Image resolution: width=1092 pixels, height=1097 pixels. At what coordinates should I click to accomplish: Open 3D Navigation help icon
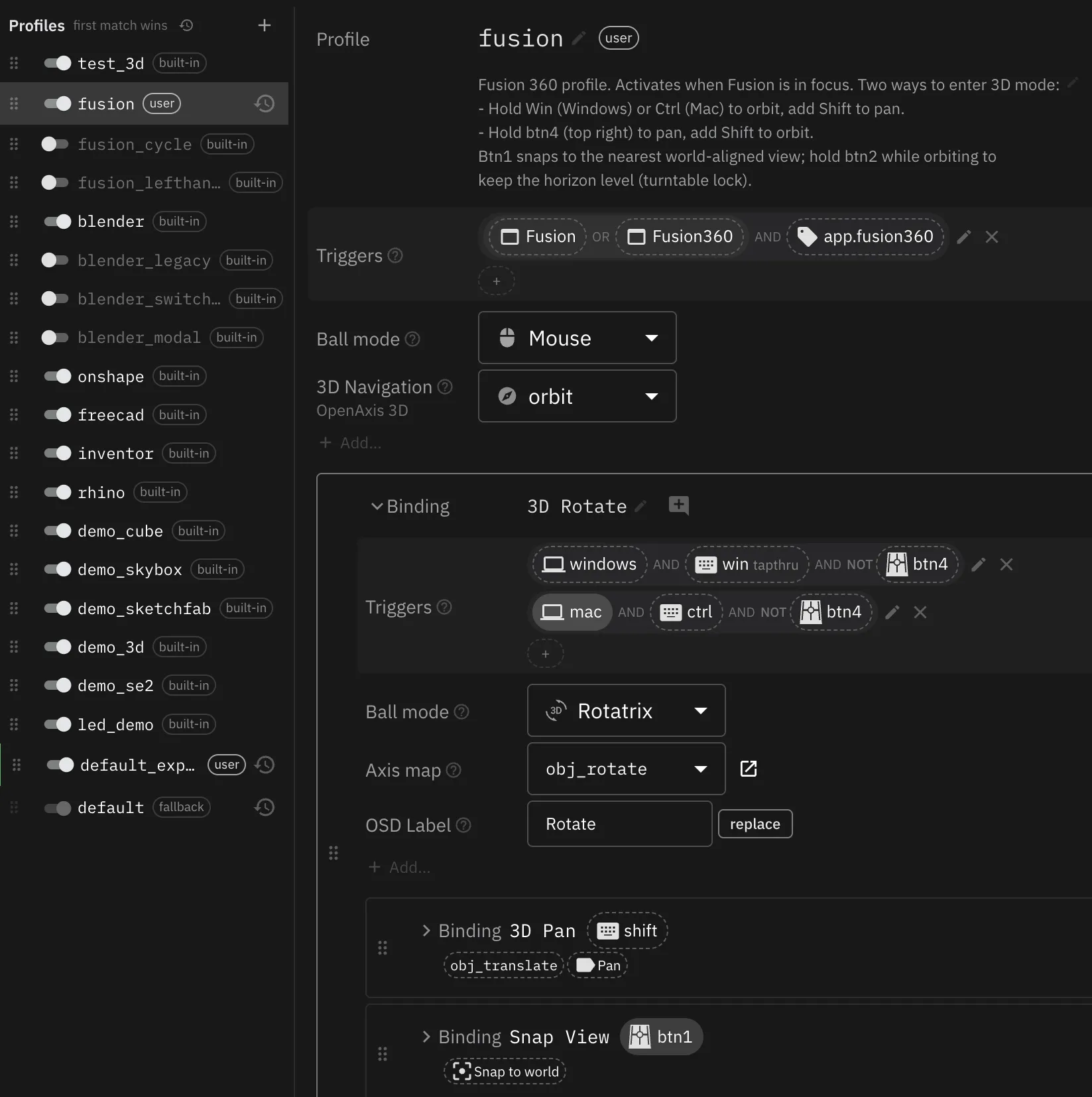(446, 387)
